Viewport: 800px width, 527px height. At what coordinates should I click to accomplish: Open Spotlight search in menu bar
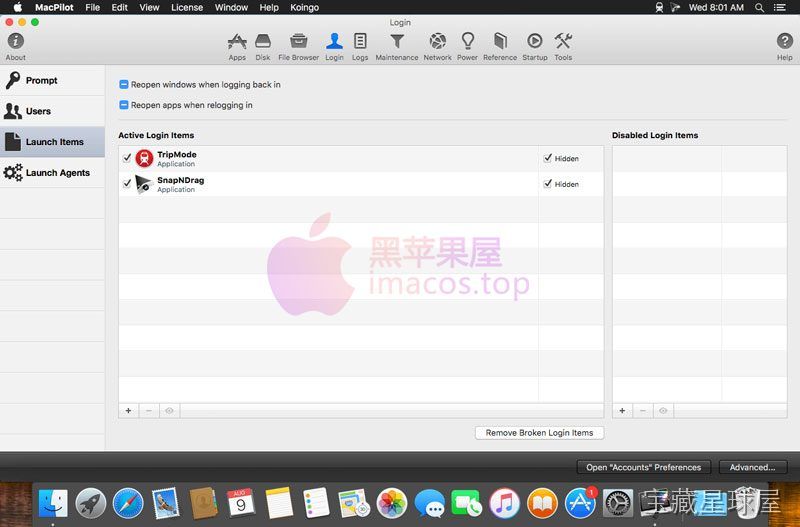(x=760, y=7)
